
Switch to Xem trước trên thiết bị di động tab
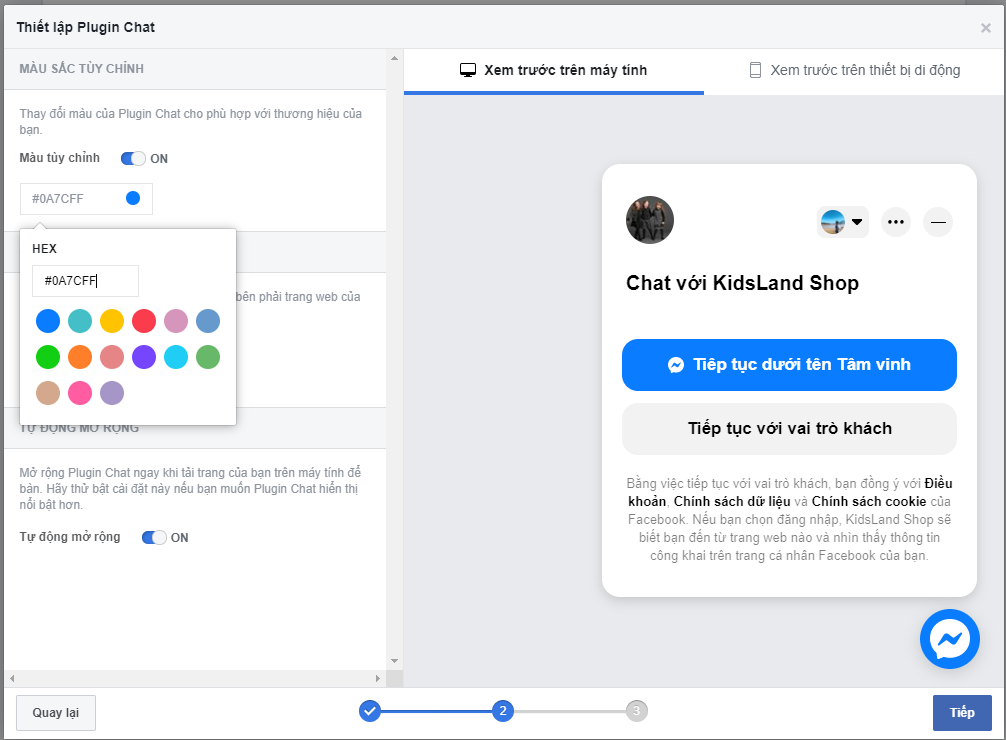click(x=854, y=70)
